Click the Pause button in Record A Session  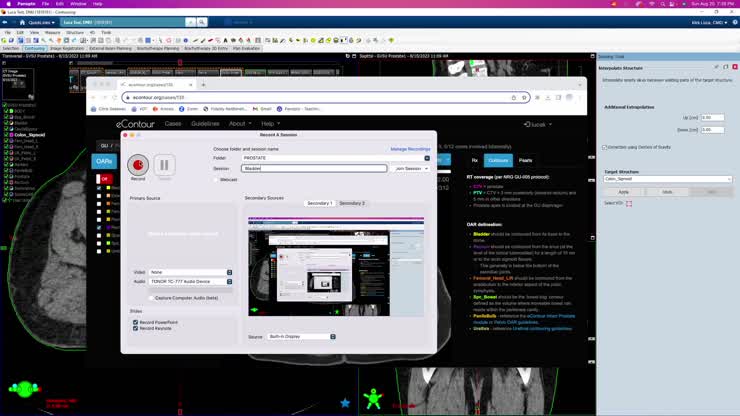[164, 165]
